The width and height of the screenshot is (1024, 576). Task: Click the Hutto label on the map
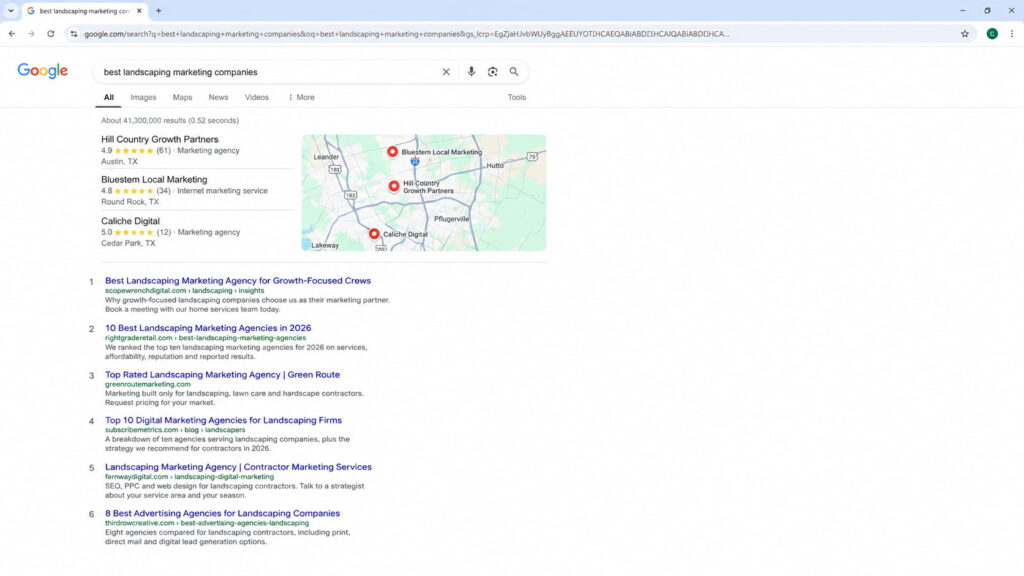tap(495, 165)
